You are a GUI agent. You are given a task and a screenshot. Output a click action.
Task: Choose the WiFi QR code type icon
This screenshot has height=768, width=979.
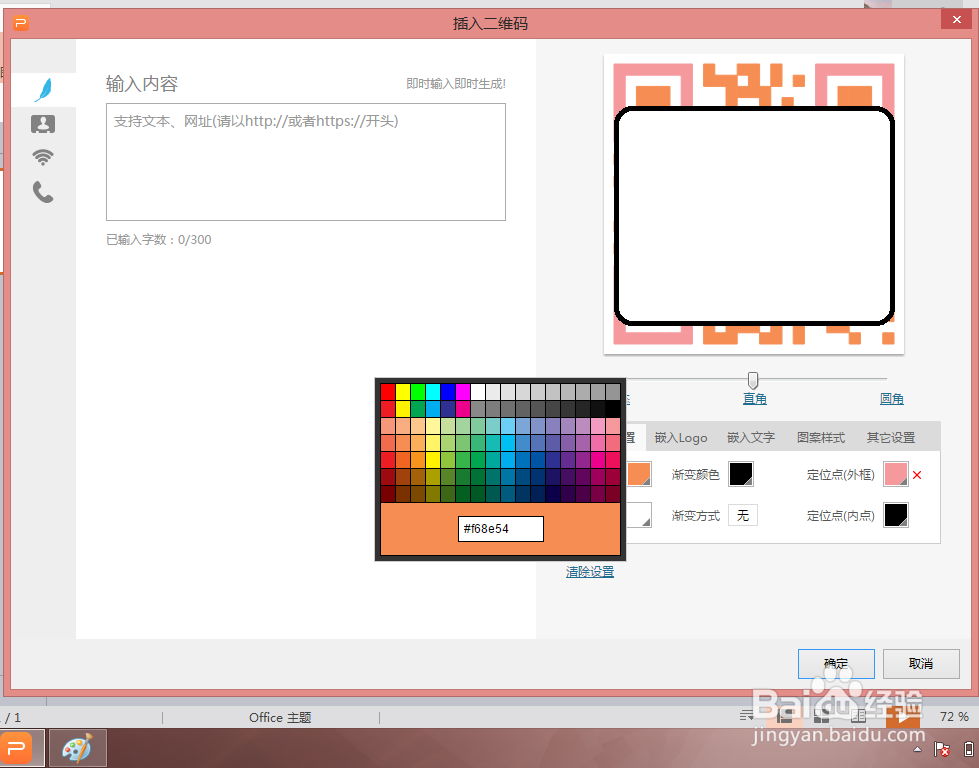43,157
